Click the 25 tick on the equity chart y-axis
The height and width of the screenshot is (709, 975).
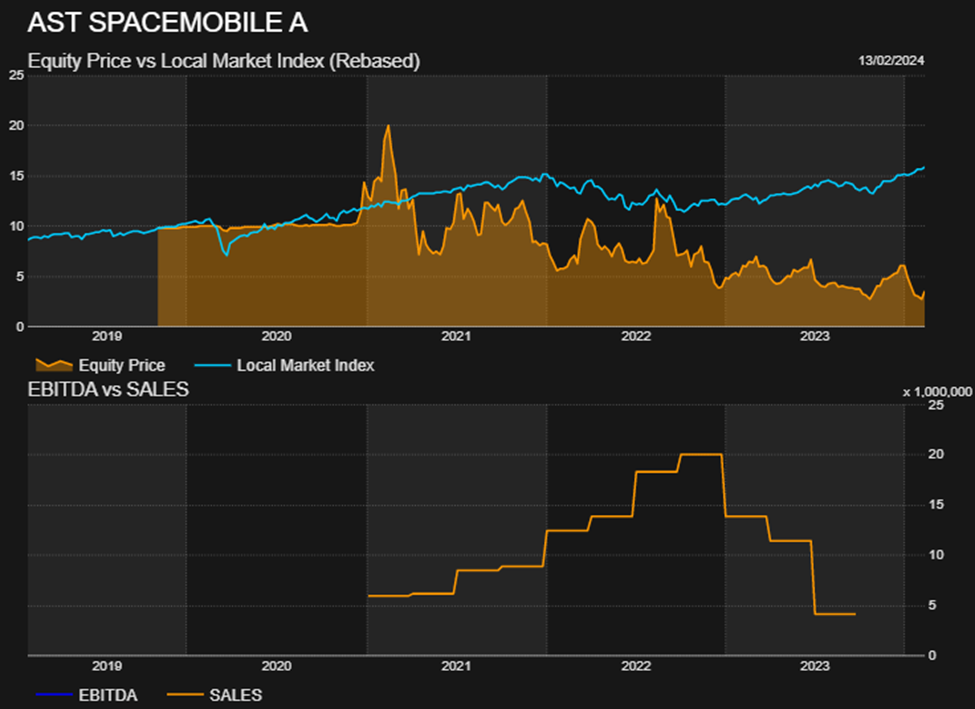click(17, 75)
